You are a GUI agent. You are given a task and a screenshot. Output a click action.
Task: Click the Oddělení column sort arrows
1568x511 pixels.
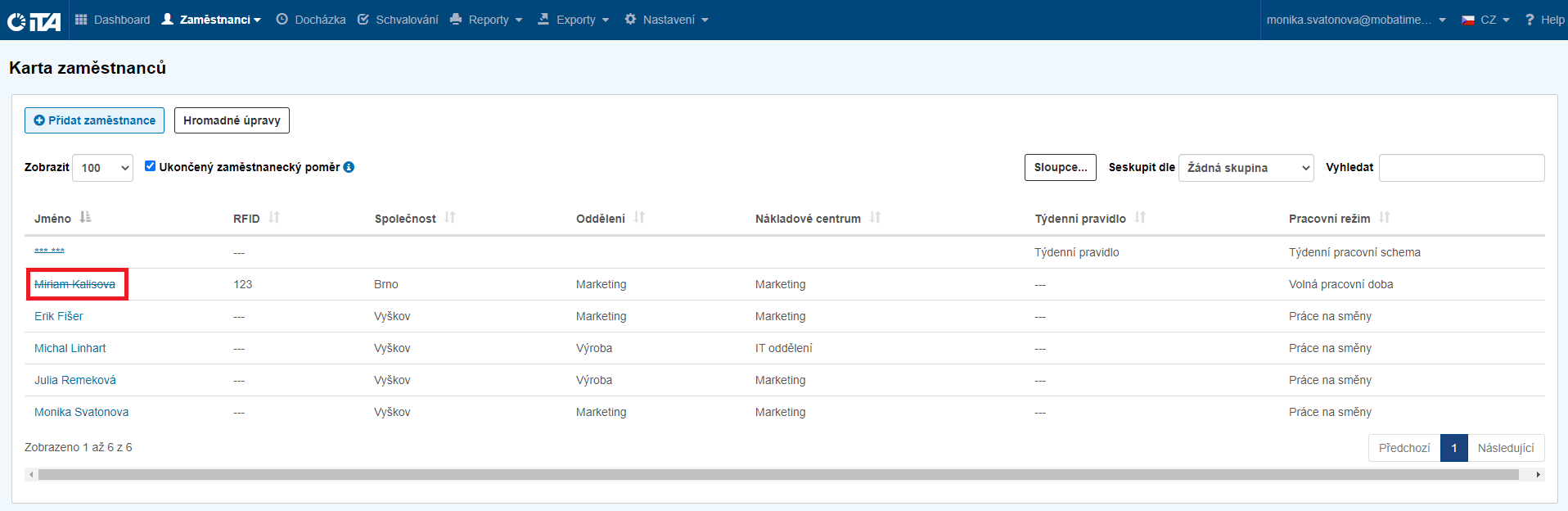point(639,218)
